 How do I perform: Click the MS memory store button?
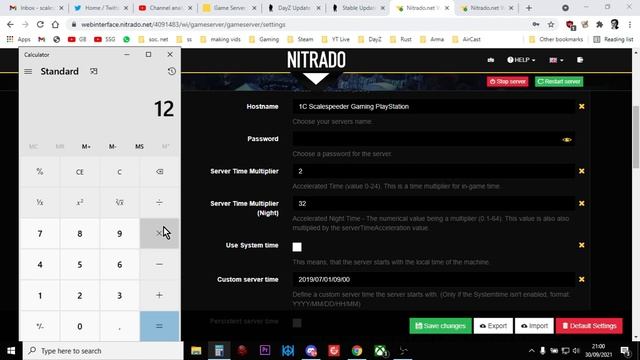click(x=139, y=147)
